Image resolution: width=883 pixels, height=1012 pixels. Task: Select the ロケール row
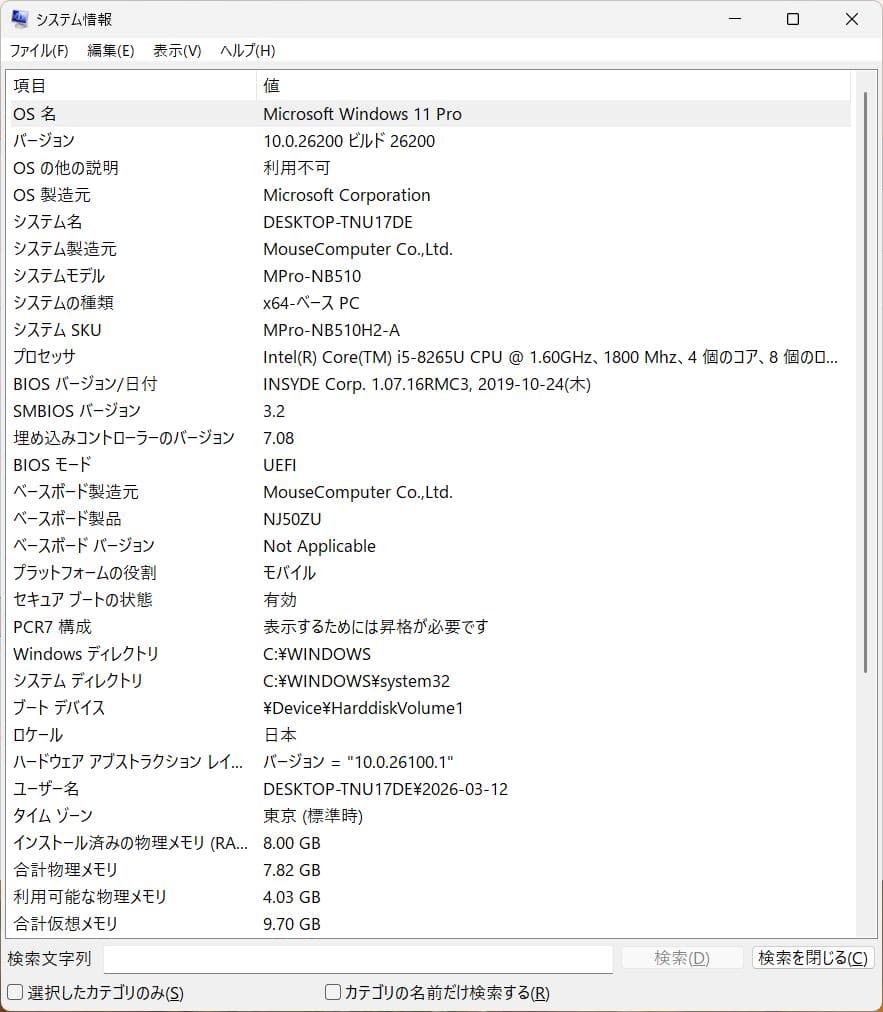pyautogui.click(x=430, y=735)
